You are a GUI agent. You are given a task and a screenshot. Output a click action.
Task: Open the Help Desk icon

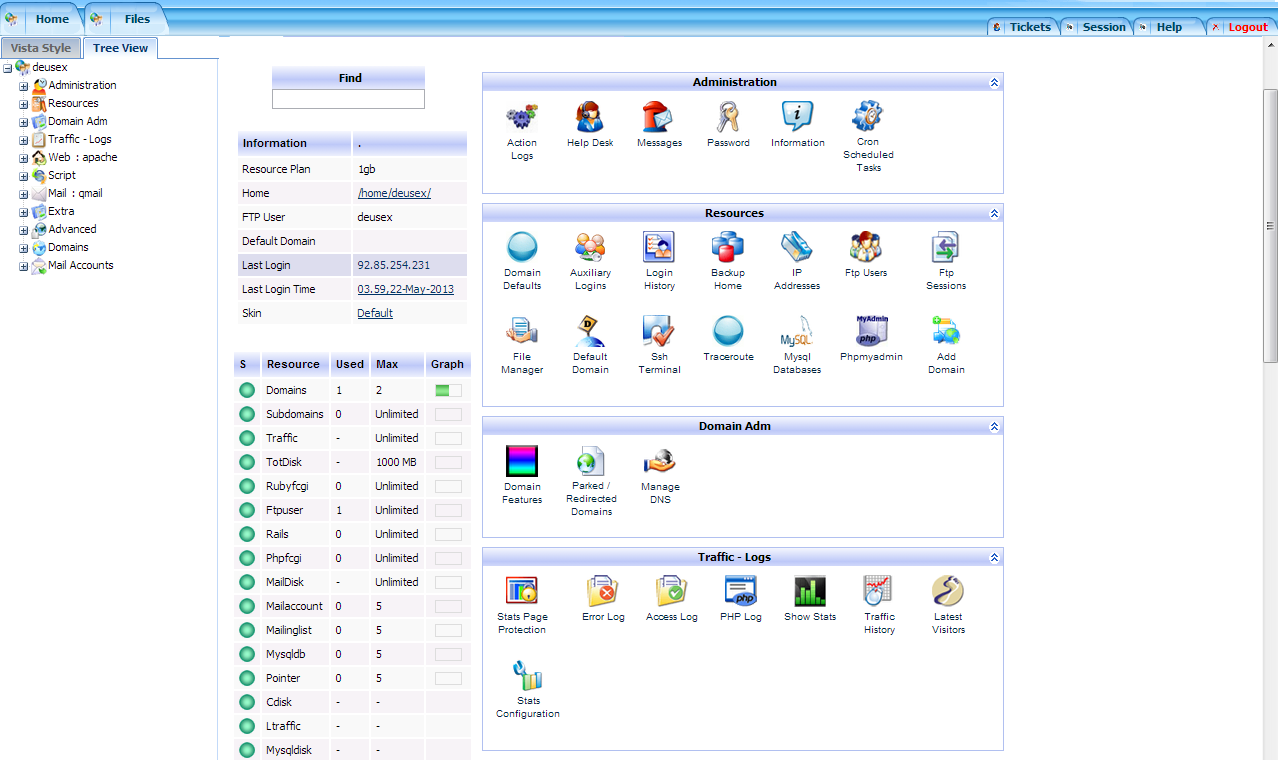[x=590, y=118]
